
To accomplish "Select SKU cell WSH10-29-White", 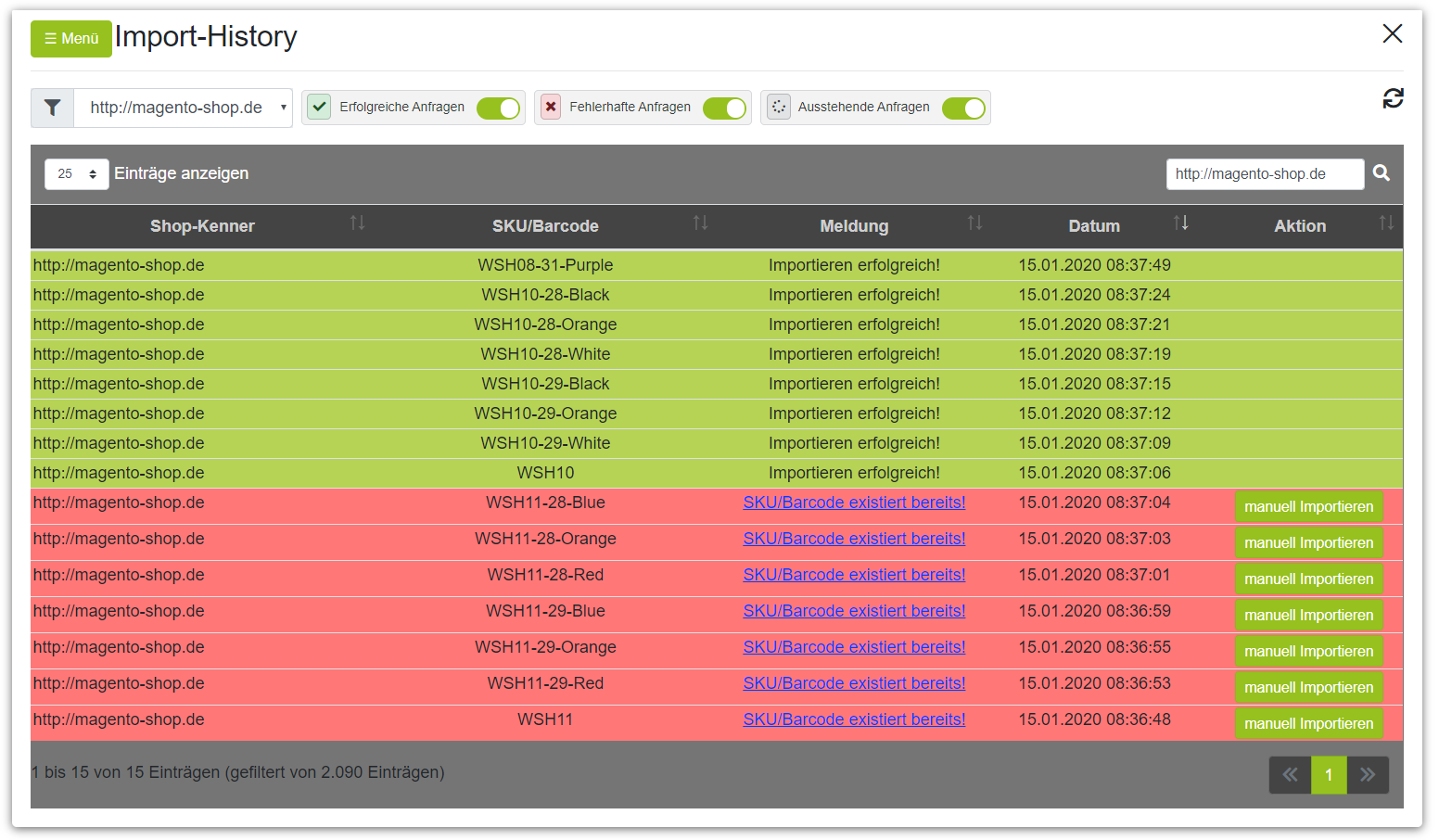I will 545,443.
